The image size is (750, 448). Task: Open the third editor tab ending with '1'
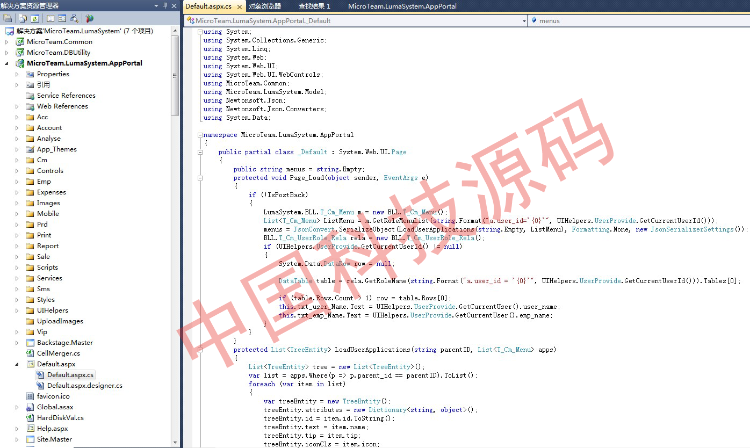314,6
